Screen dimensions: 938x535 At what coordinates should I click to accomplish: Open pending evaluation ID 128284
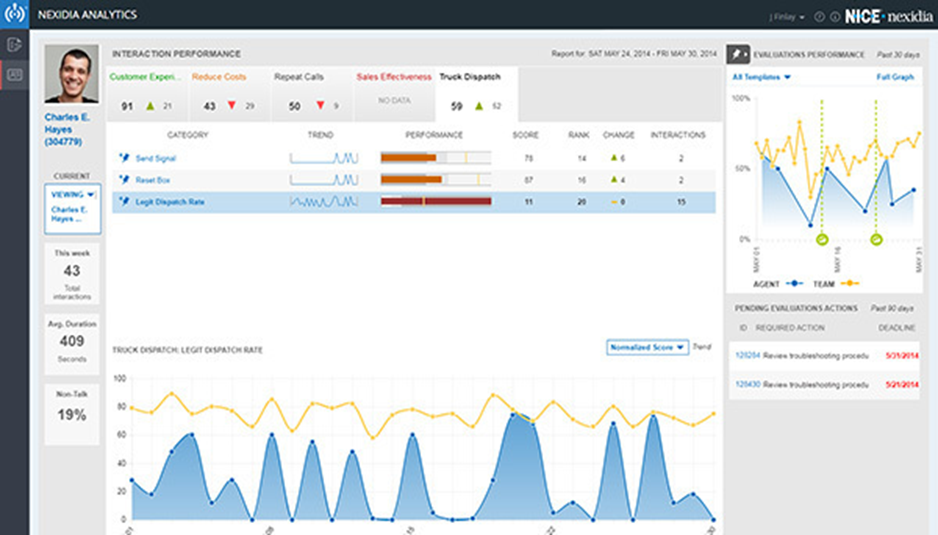(x=747, y=355)
